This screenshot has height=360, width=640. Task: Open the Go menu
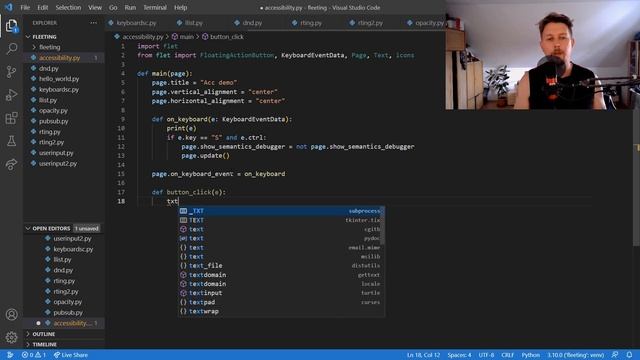coord(113,7)
